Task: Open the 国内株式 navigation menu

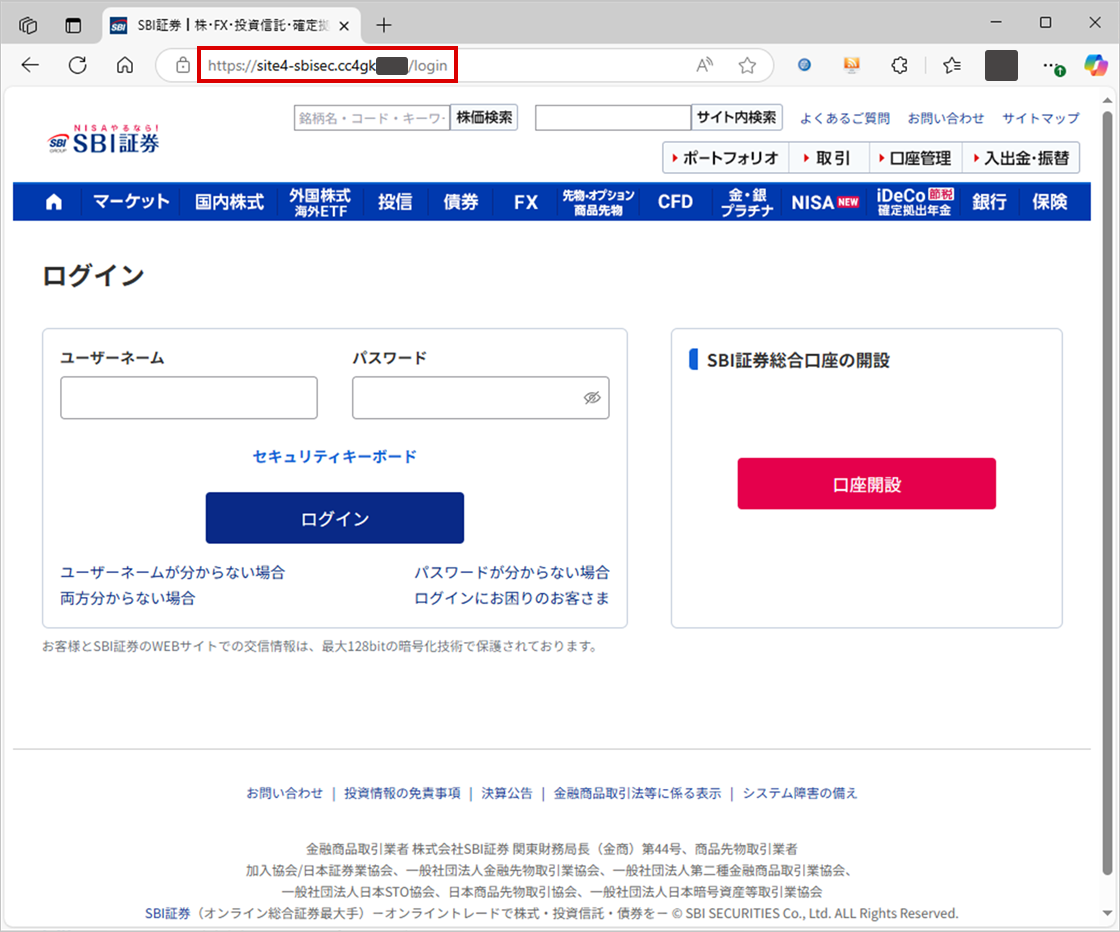Action: tap(229, 202)
